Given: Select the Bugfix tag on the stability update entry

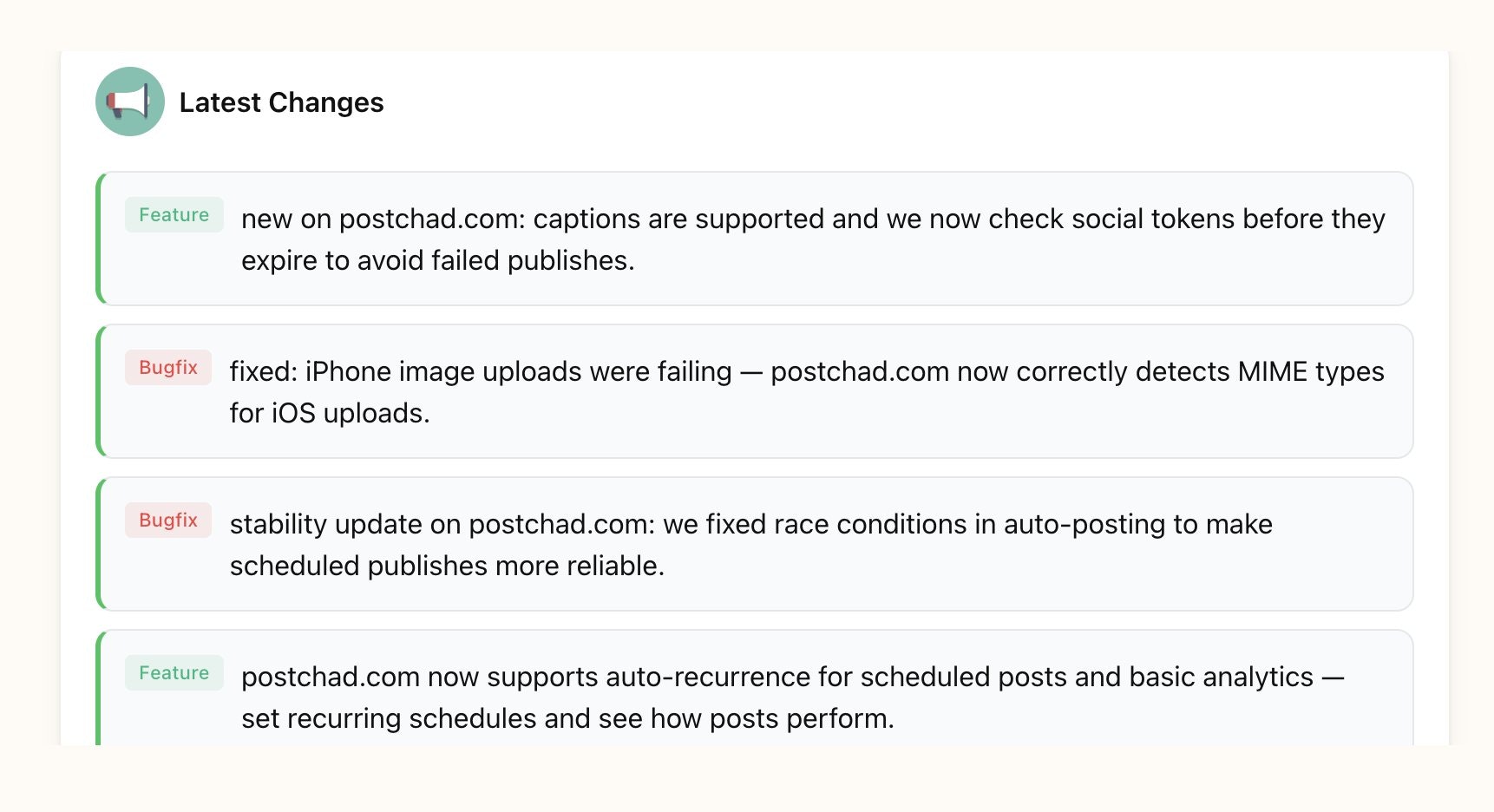Looking at the screenshot, I should (168, 521).
